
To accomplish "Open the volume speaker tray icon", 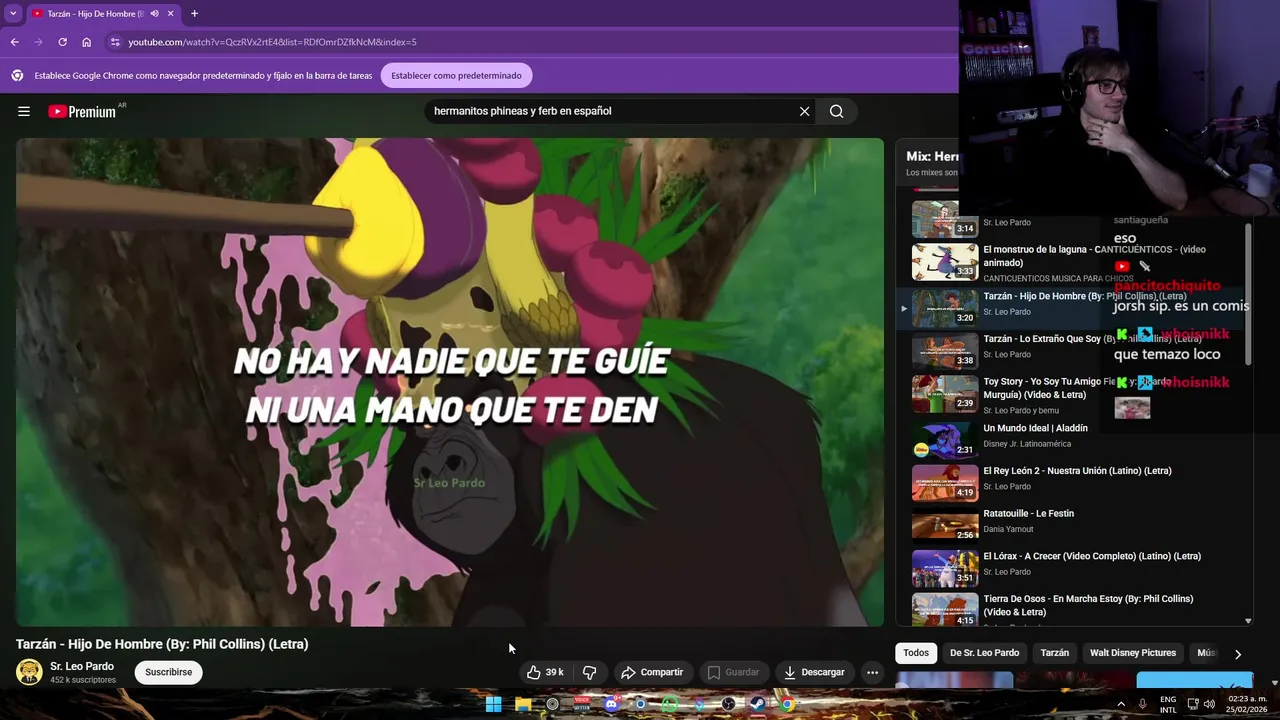I will point(1209,704).
